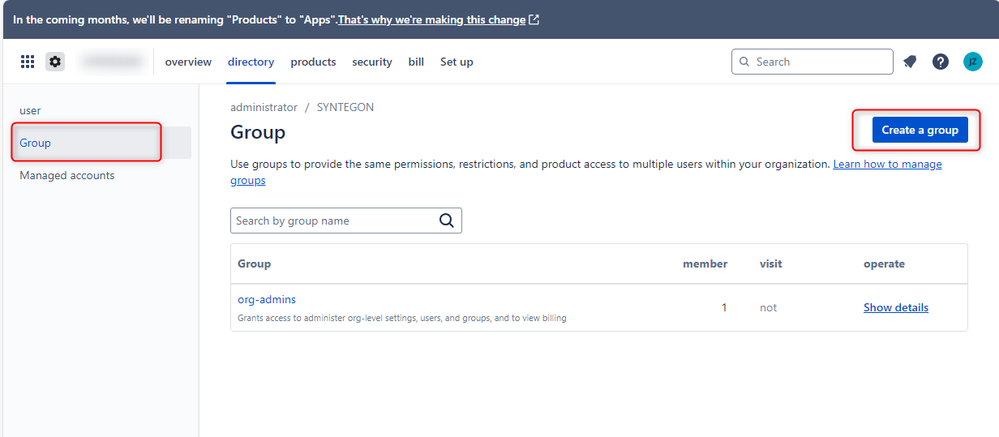This screenshot has height=437, width=999.
Task: Select user in the sidebar
Action: [30, 110]
